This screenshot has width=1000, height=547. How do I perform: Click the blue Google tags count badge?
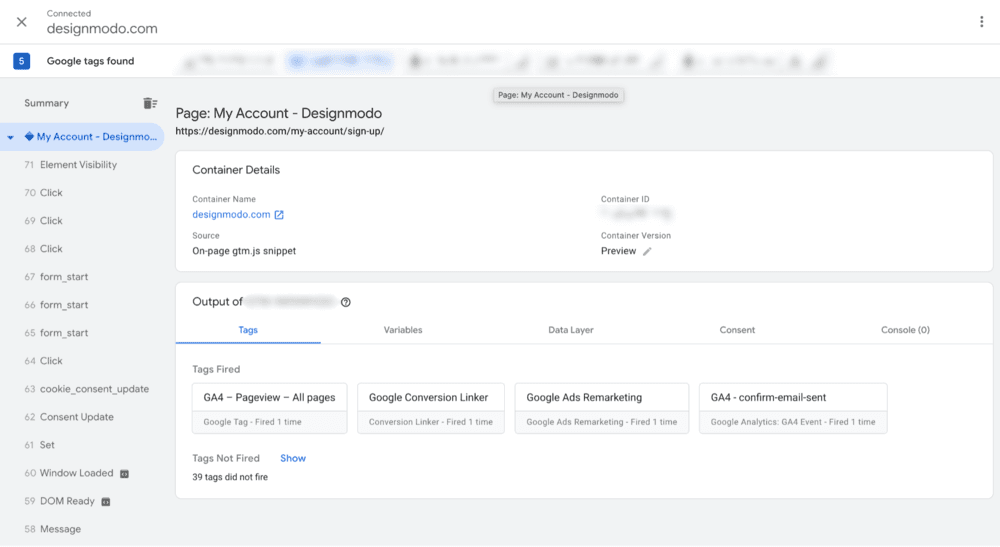click(21, 61)
